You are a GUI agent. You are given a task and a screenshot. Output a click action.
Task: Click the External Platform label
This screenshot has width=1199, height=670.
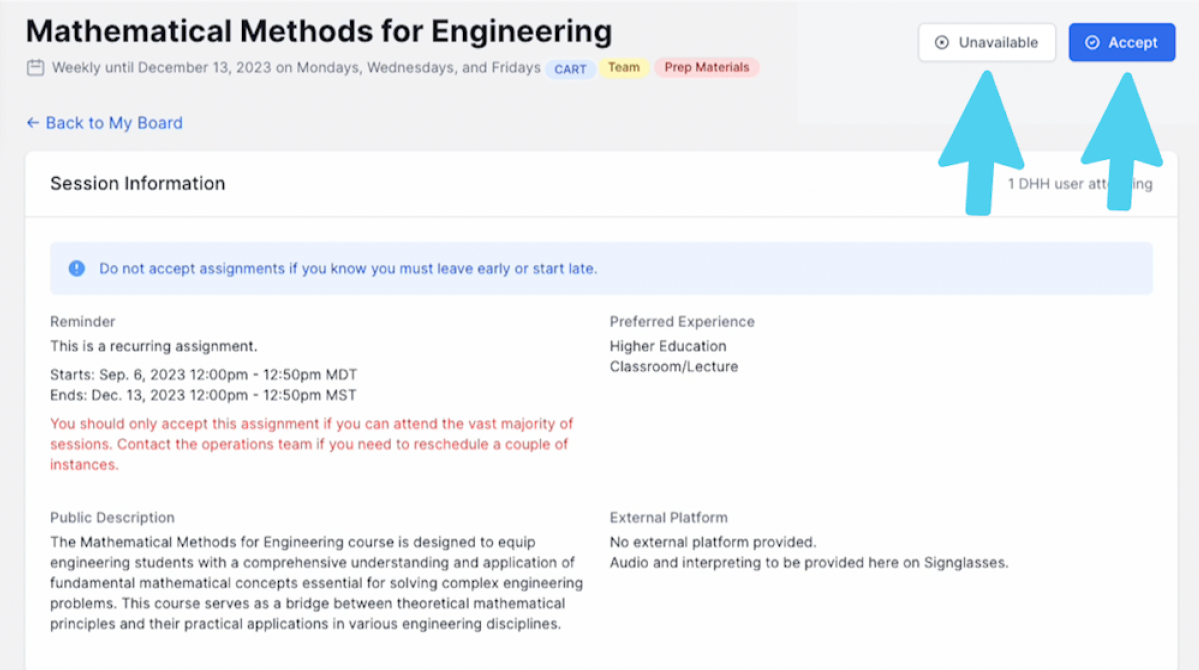tap(668, 518)
